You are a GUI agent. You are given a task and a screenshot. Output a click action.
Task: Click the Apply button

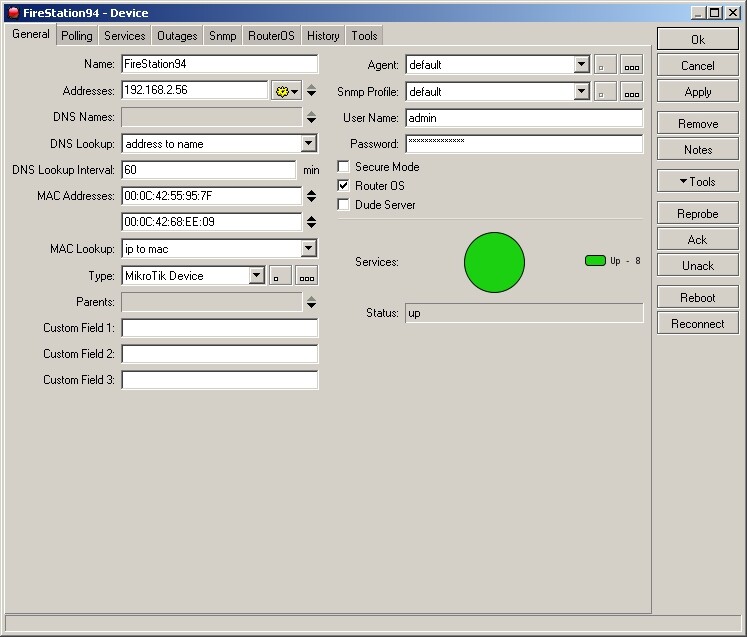click(697, 92)
